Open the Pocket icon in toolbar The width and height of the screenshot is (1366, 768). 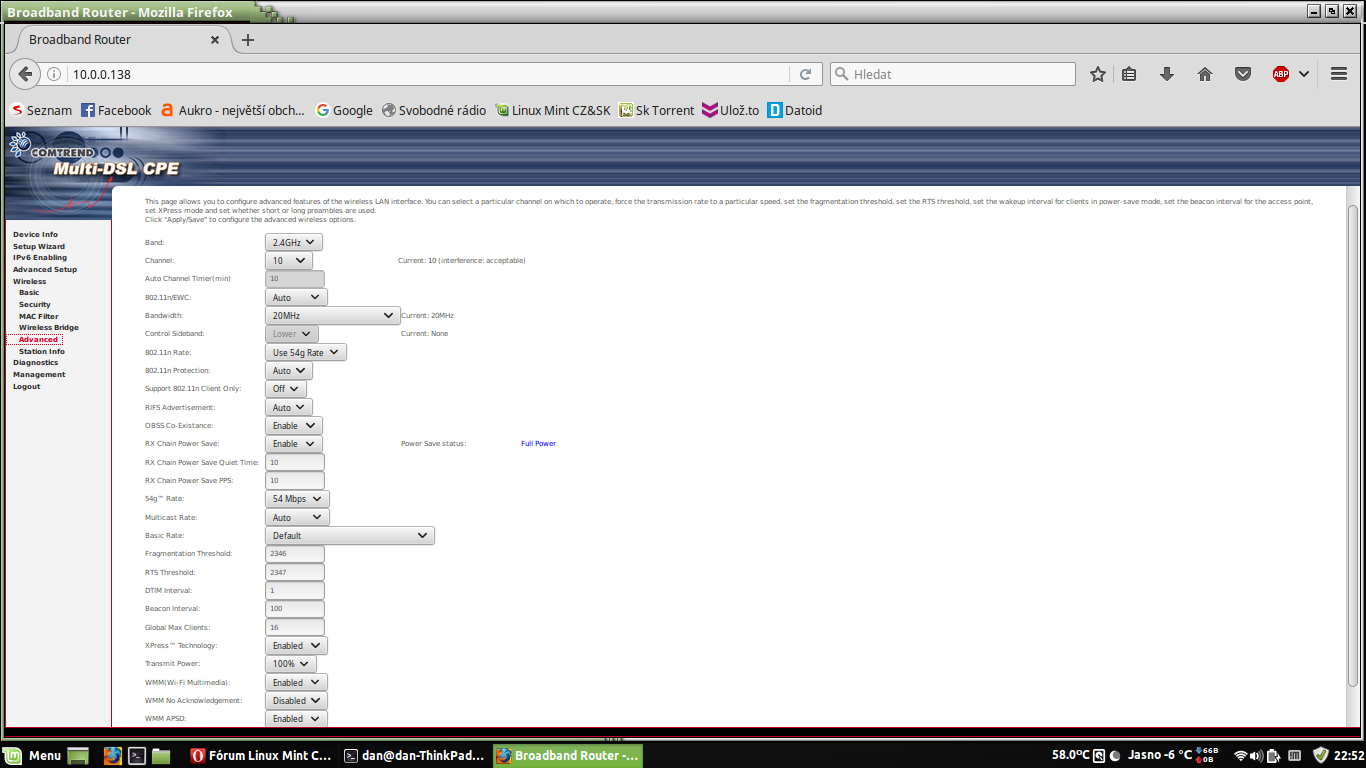pyautogui.click(x=1243, y=74)
